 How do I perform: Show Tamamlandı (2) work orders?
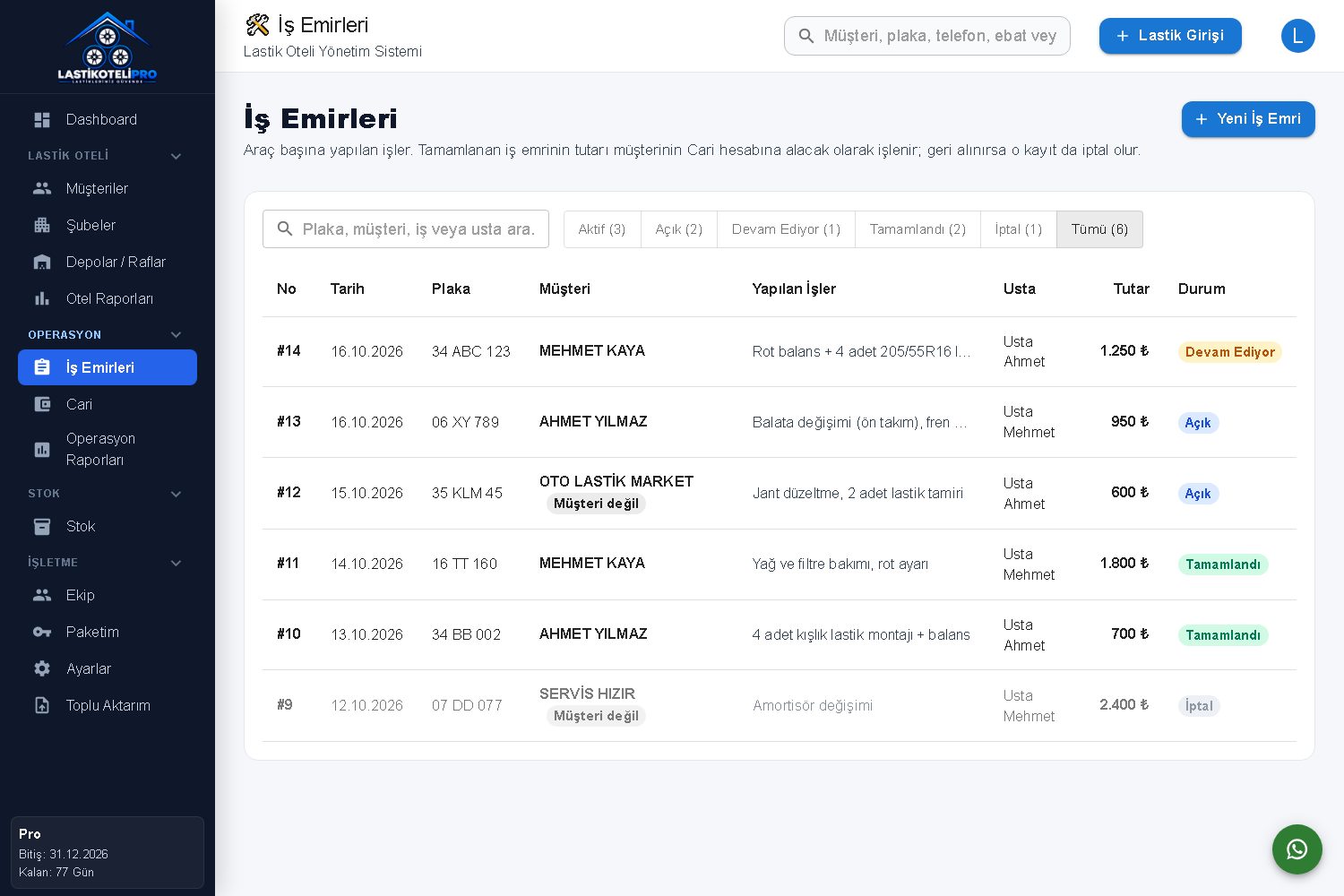pos(918,229)
